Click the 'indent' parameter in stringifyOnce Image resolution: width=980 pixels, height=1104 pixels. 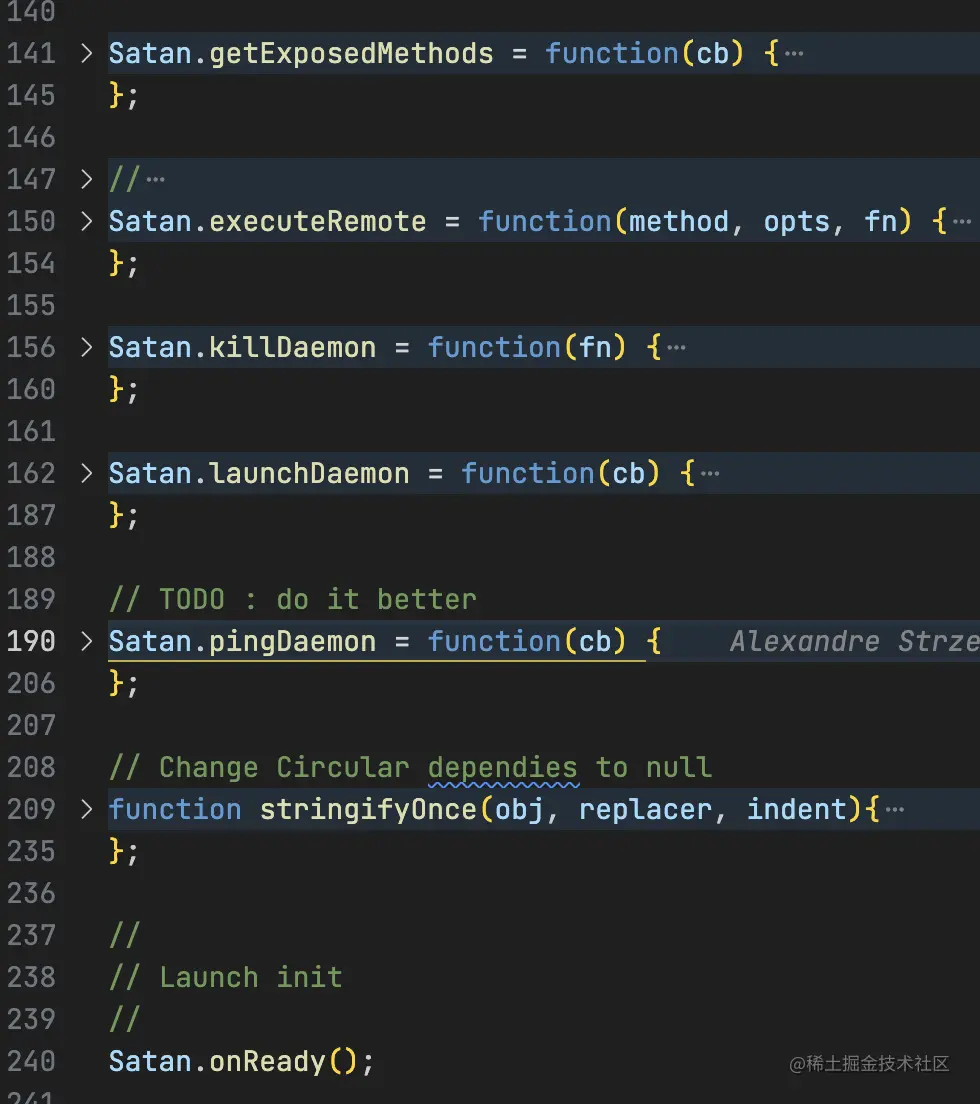point(797,809)
